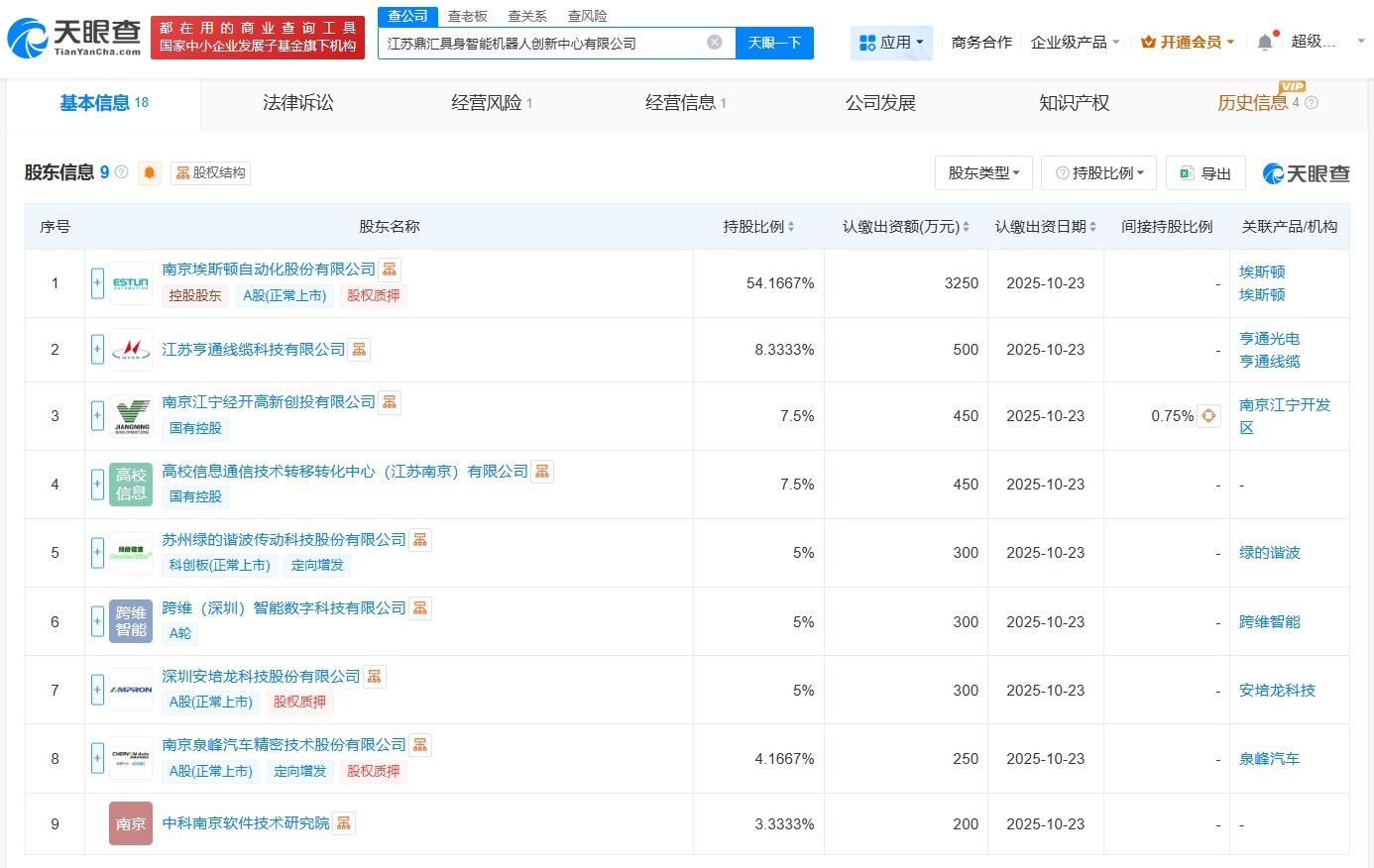The image size is (1374, 868).
Task: Open the 持股比例 filter dropdown
Action: point(1098,172)
